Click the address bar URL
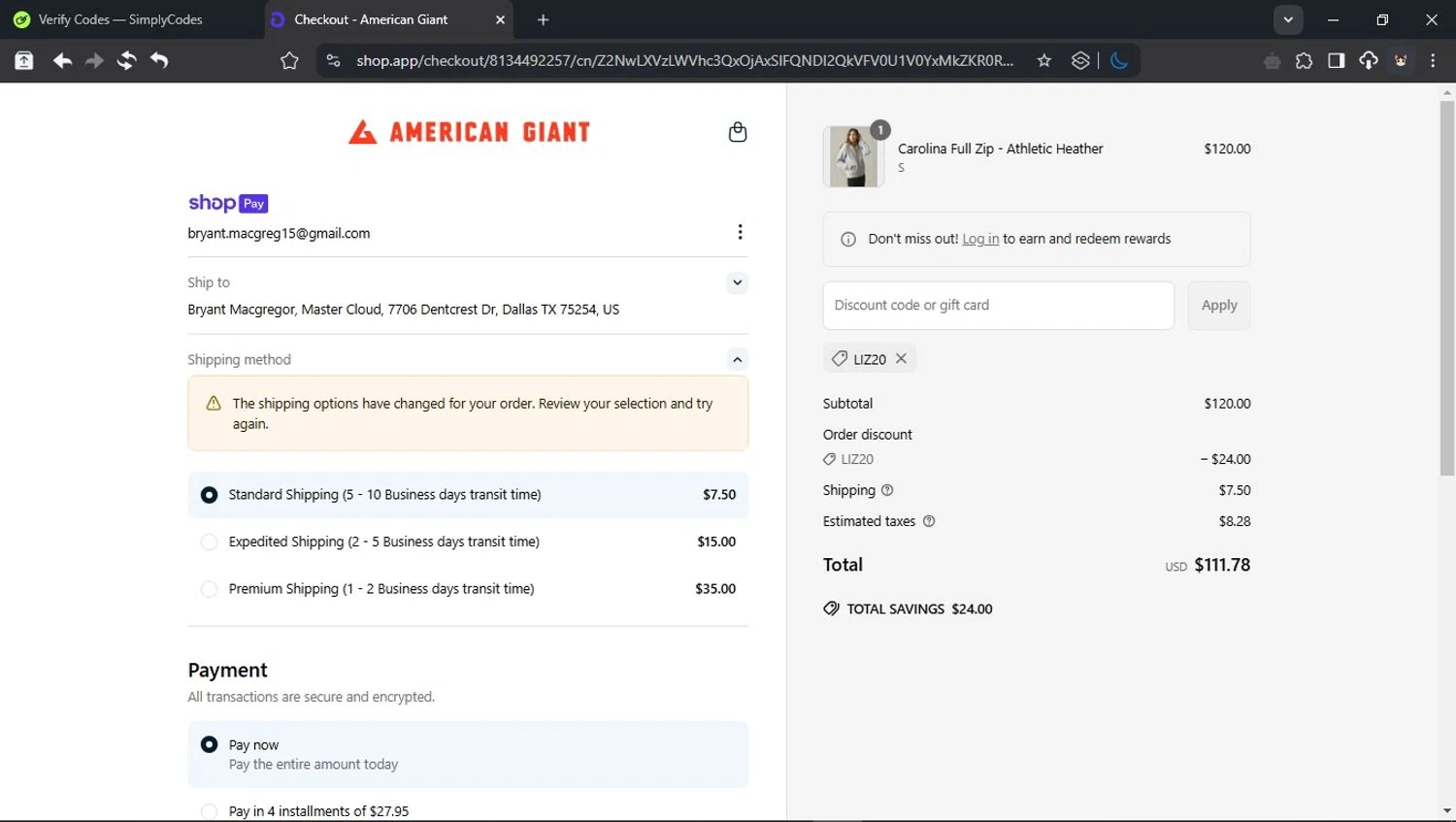Viewport: 1456px width, 822px height. pos(684,60)
